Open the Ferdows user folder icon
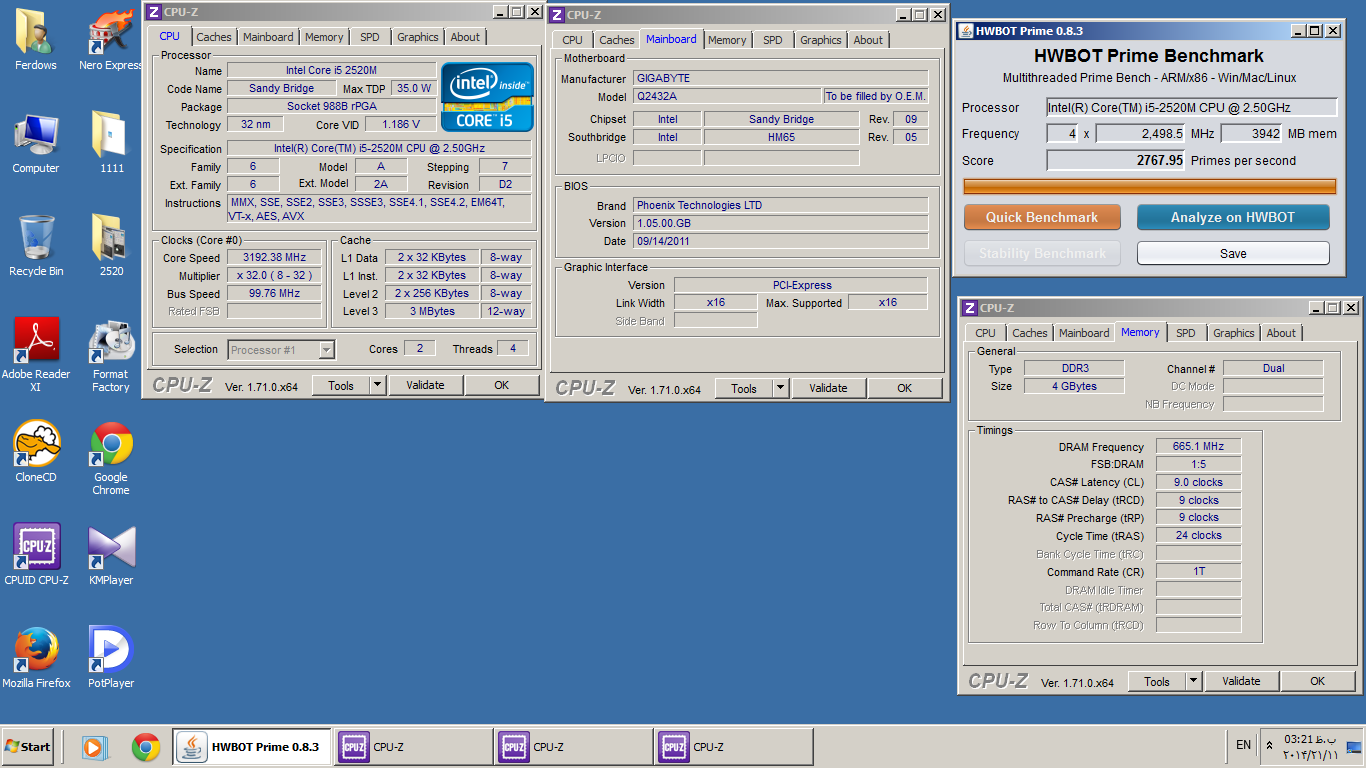1366x768 pixels. tap(36, 38)
